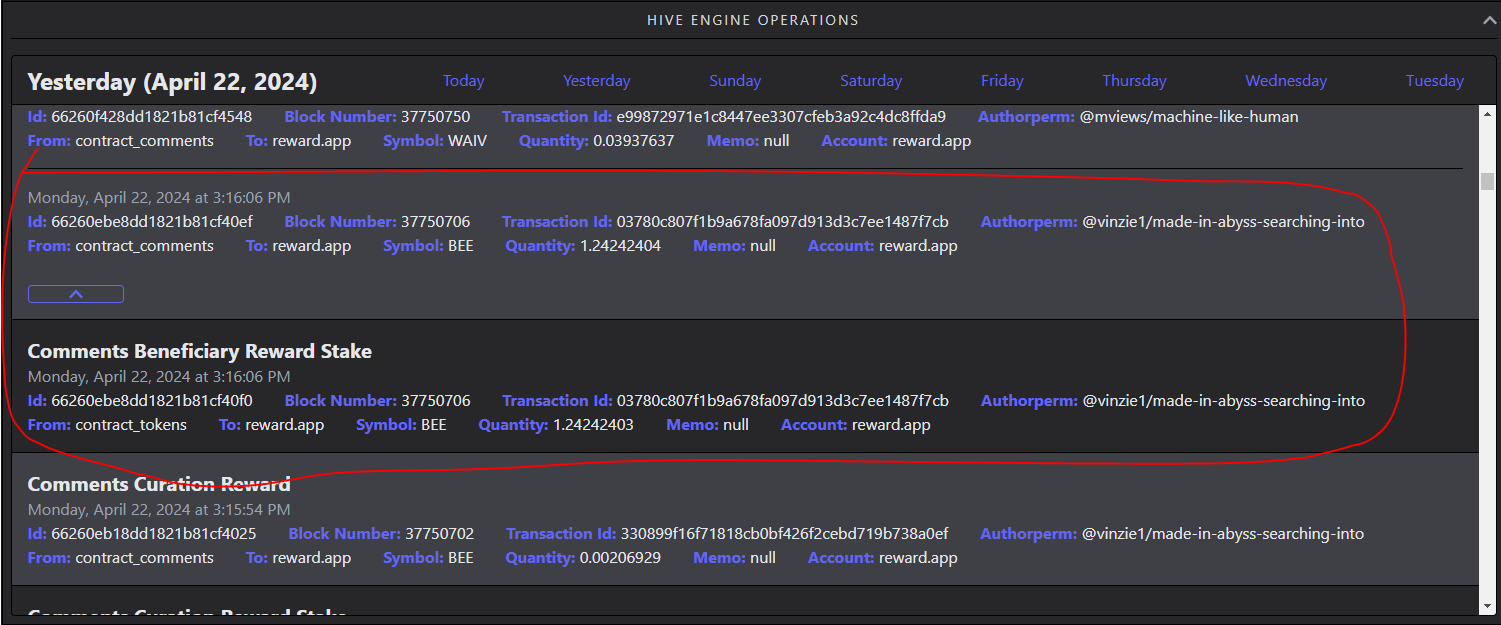The height and width of the screenshot is (625, 1501).
Task: Switch to the Today tab
Action: 463,81
